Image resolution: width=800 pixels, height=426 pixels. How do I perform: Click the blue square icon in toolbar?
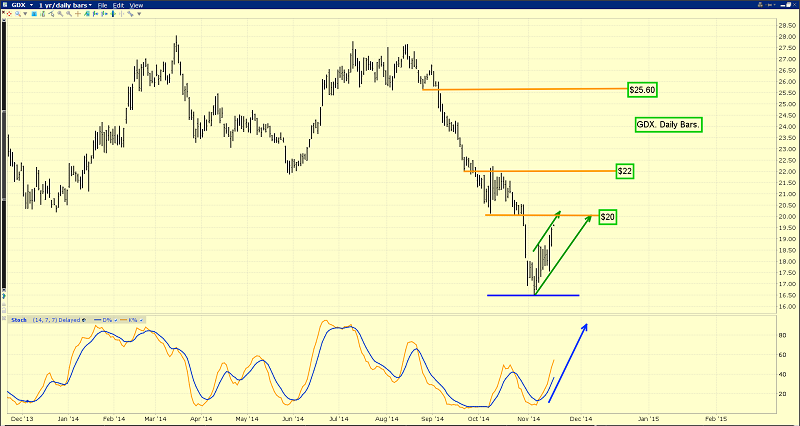point(36,15)
